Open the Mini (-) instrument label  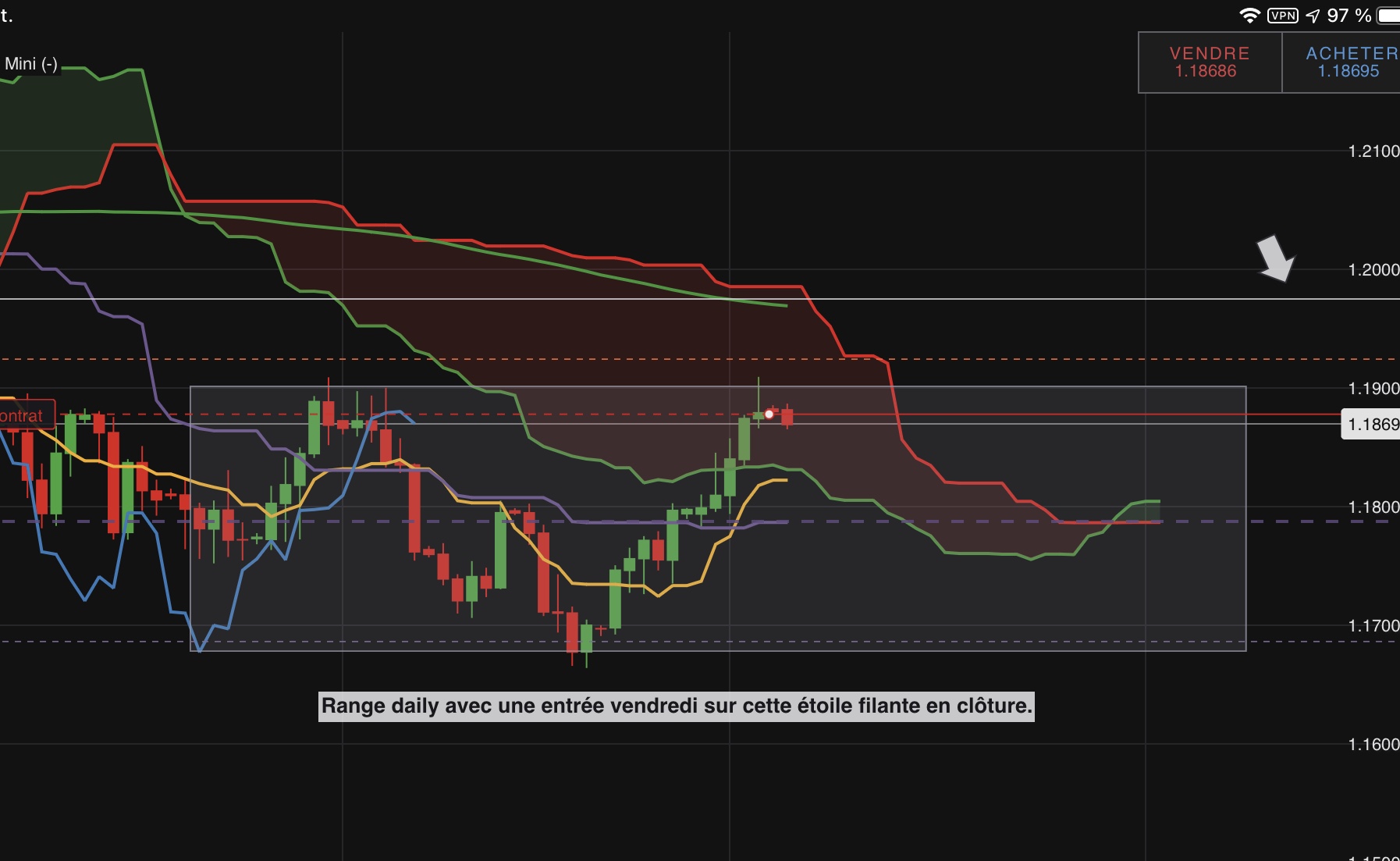tap(31, 64)
